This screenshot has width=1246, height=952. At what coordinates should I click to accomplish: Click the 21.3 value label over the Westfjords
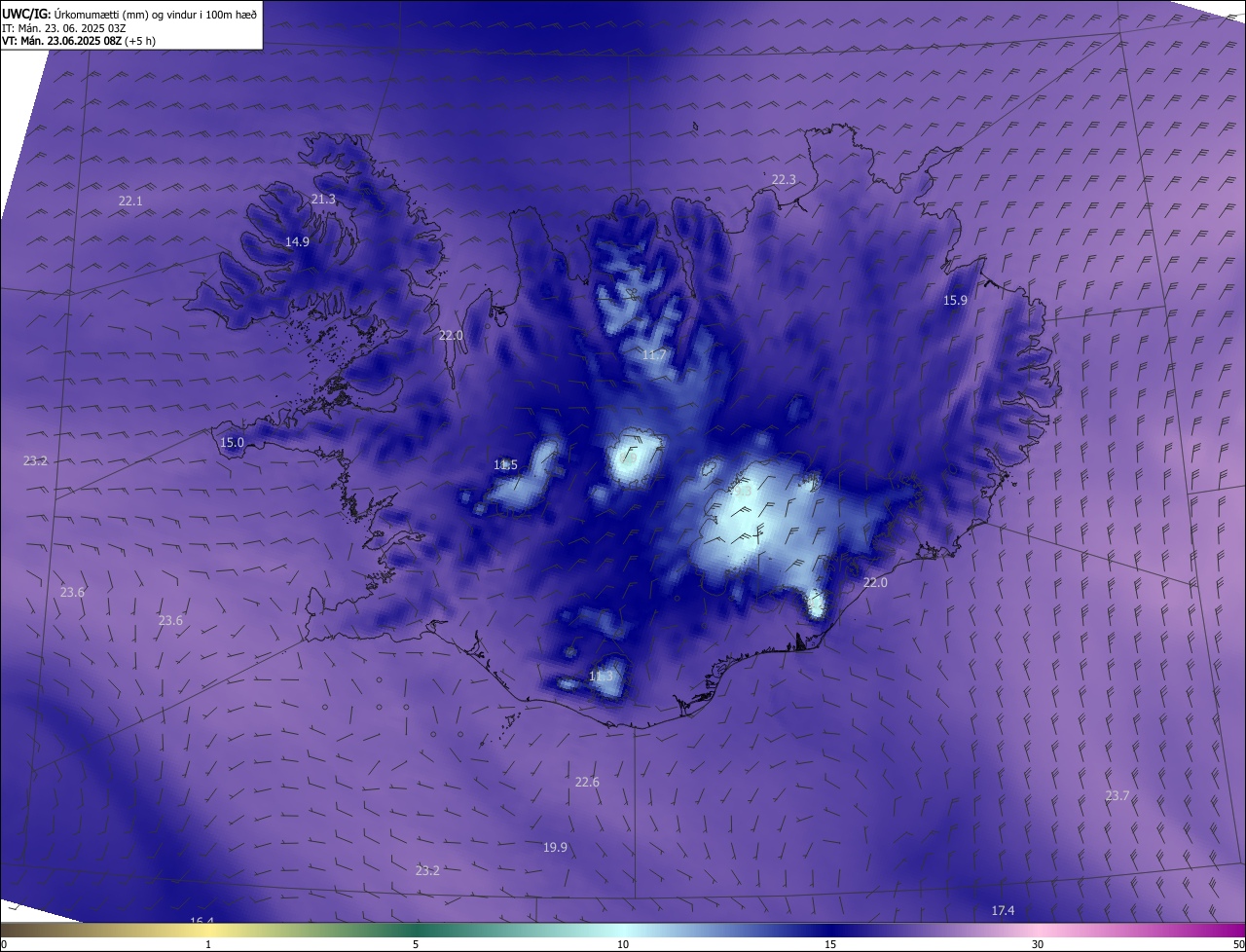point(323,199)
